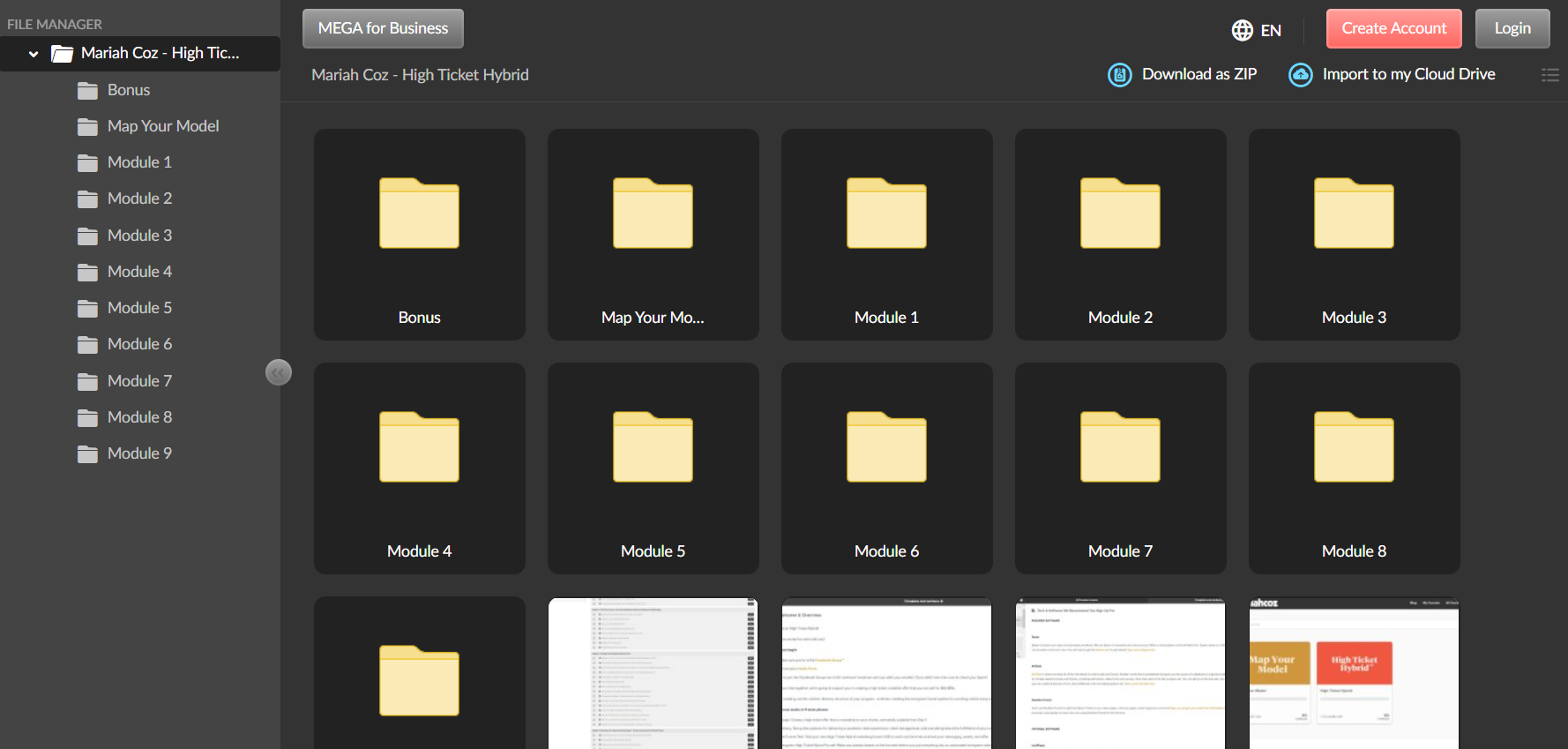Open the Module 8 folder tile
The image size is (1568, 749).
1355,468
